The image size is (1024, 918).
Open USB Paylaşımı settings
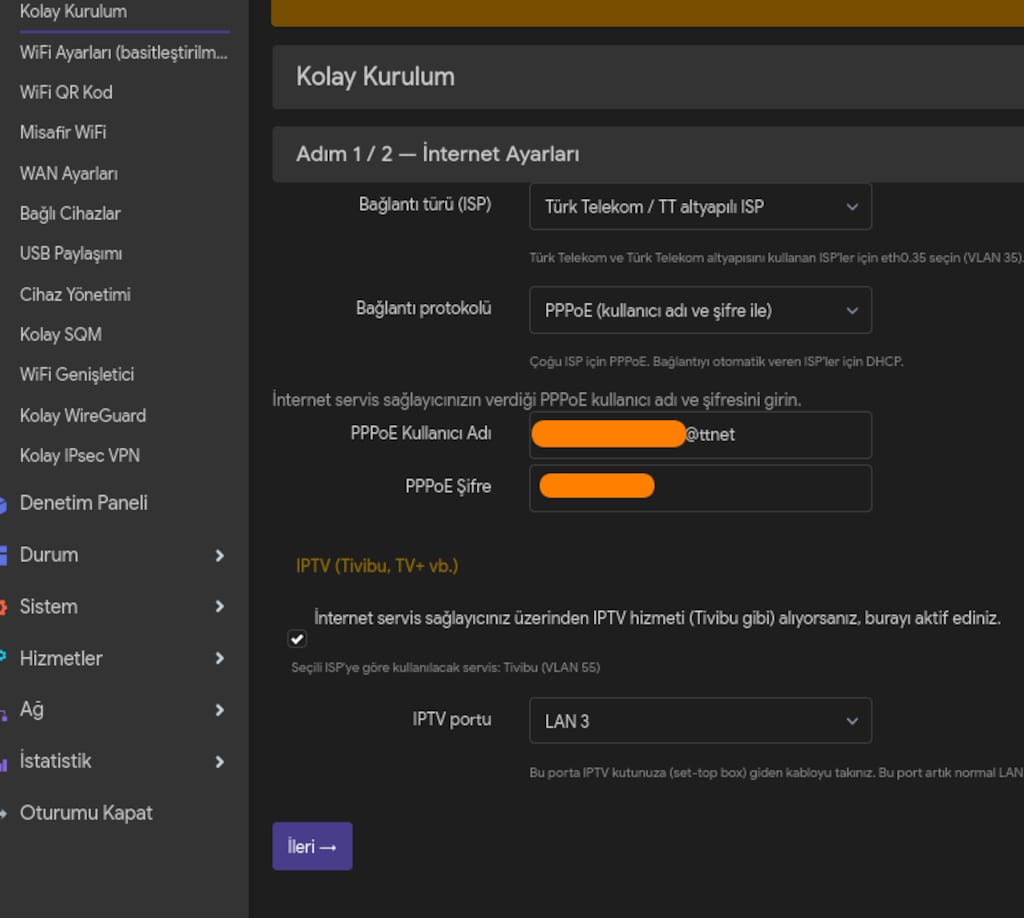71,253
